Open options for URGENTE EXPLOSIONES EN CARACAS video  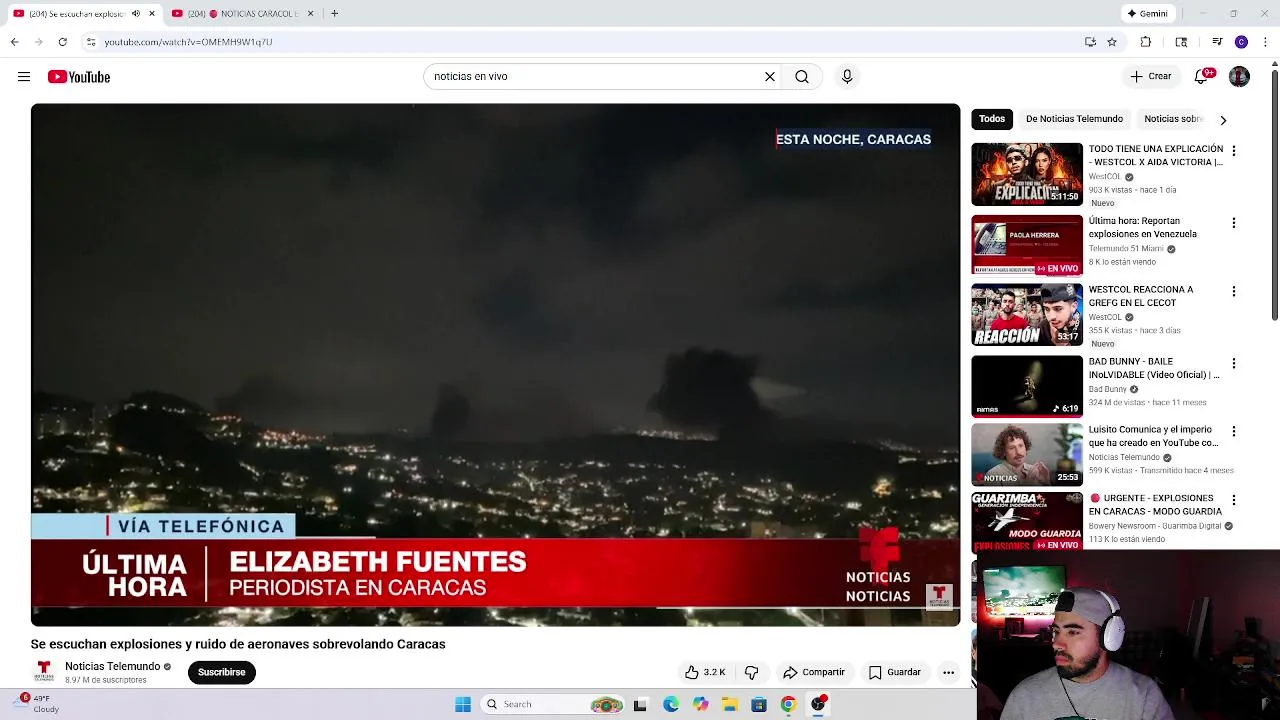coord(1233,500)
